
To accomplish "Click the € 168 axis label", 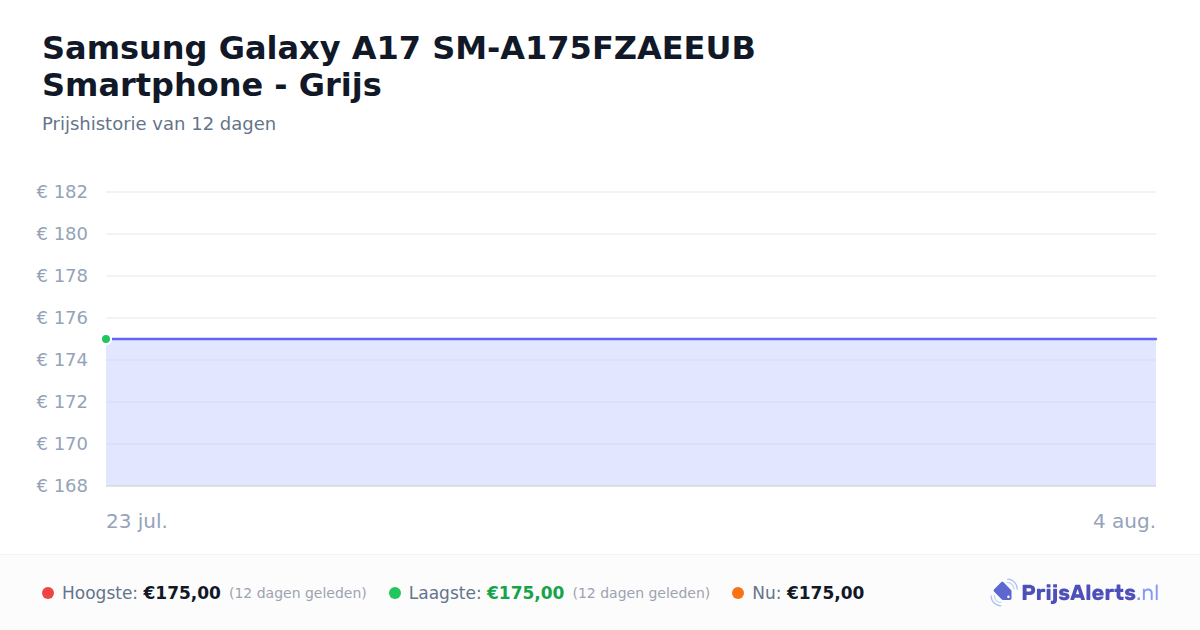I will 62,486.
